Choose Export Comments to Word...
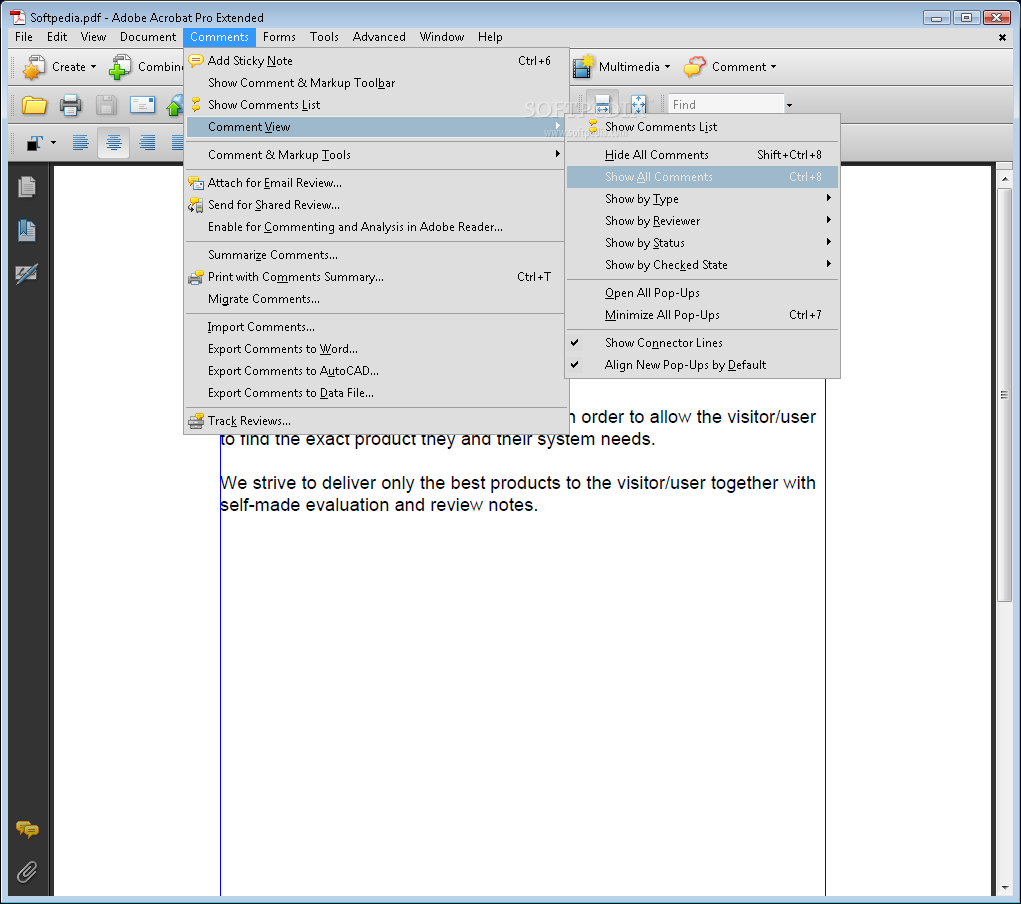This screenshot has height=904, width=1021. [x=376, y=349]
